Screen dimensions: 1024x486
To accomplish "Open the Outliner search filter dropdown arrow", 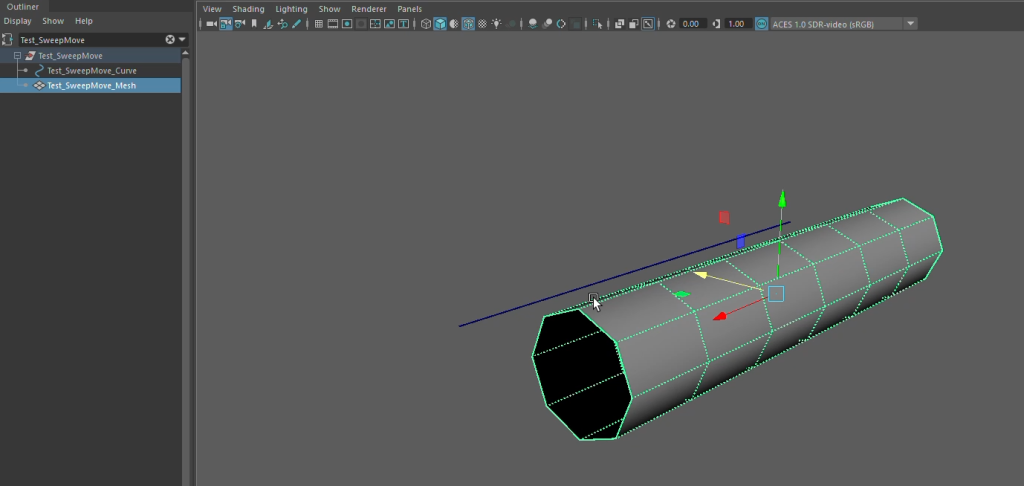I will [x=182, y=40].
